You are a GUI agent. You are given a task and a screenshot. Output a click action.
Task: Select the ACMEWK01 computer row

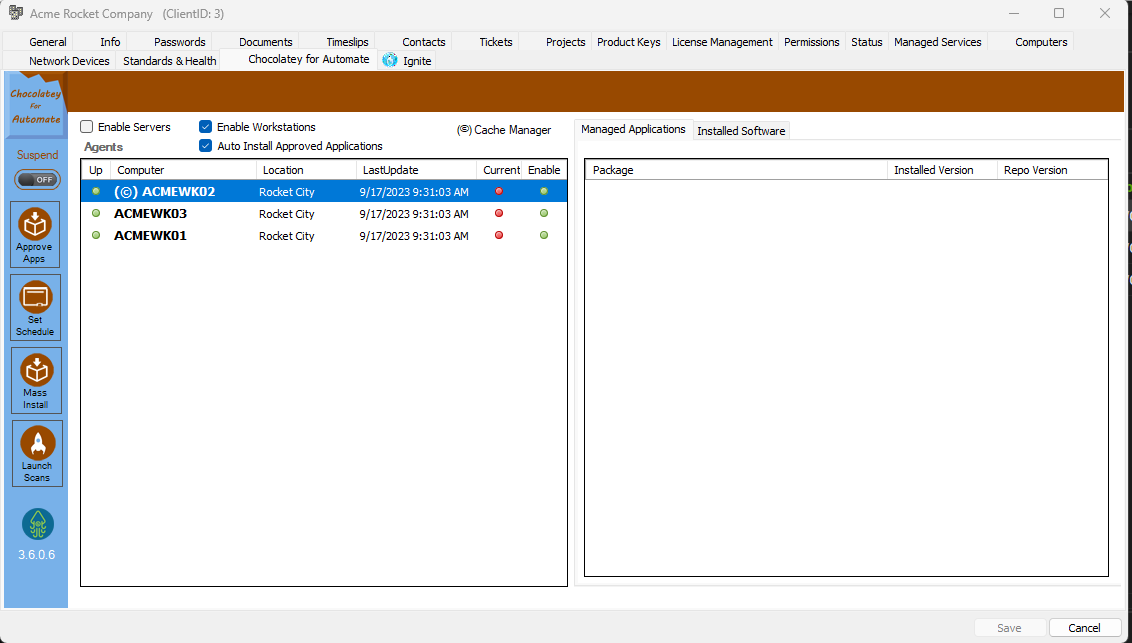pos(324,235)
